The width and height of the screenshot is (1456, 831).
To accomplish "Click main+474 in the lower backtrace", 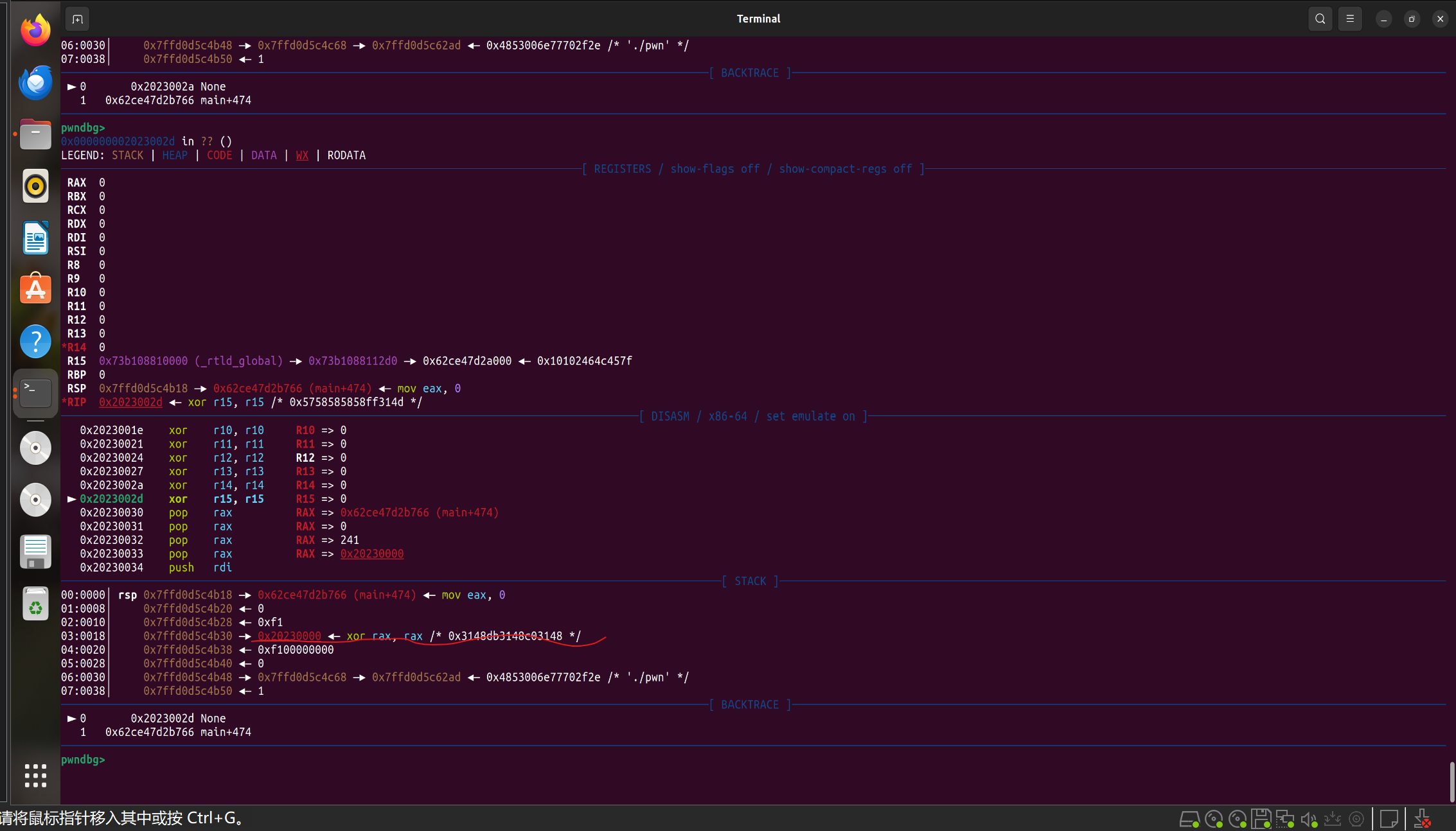I will [226, 732].
